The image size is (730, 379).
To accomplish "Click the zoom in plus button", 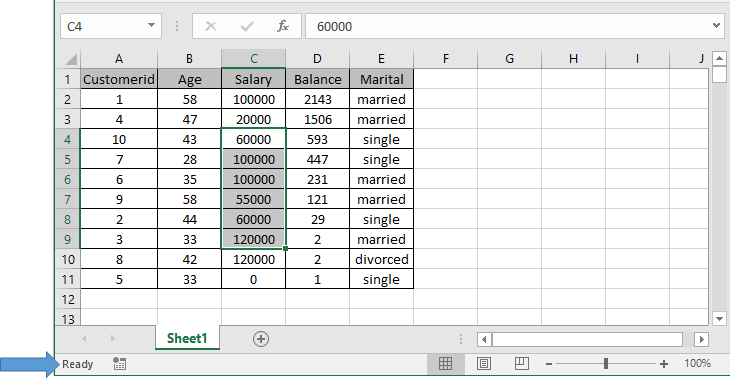I will click(664, 364).
